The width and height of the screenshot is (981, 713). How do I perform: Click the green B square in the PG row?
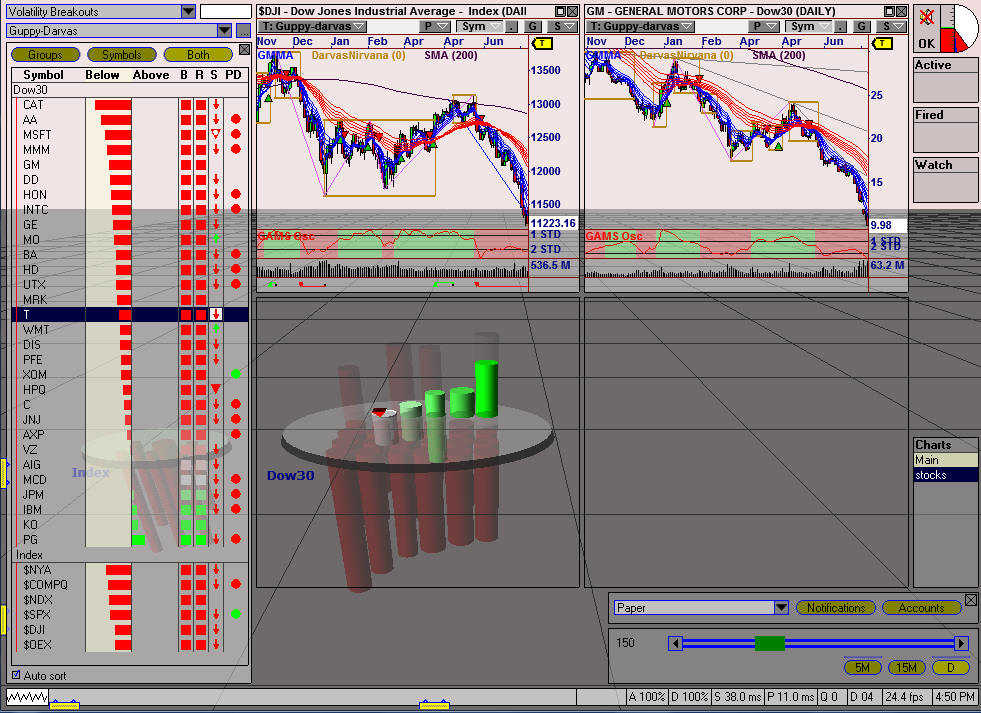tap(186, 539)
